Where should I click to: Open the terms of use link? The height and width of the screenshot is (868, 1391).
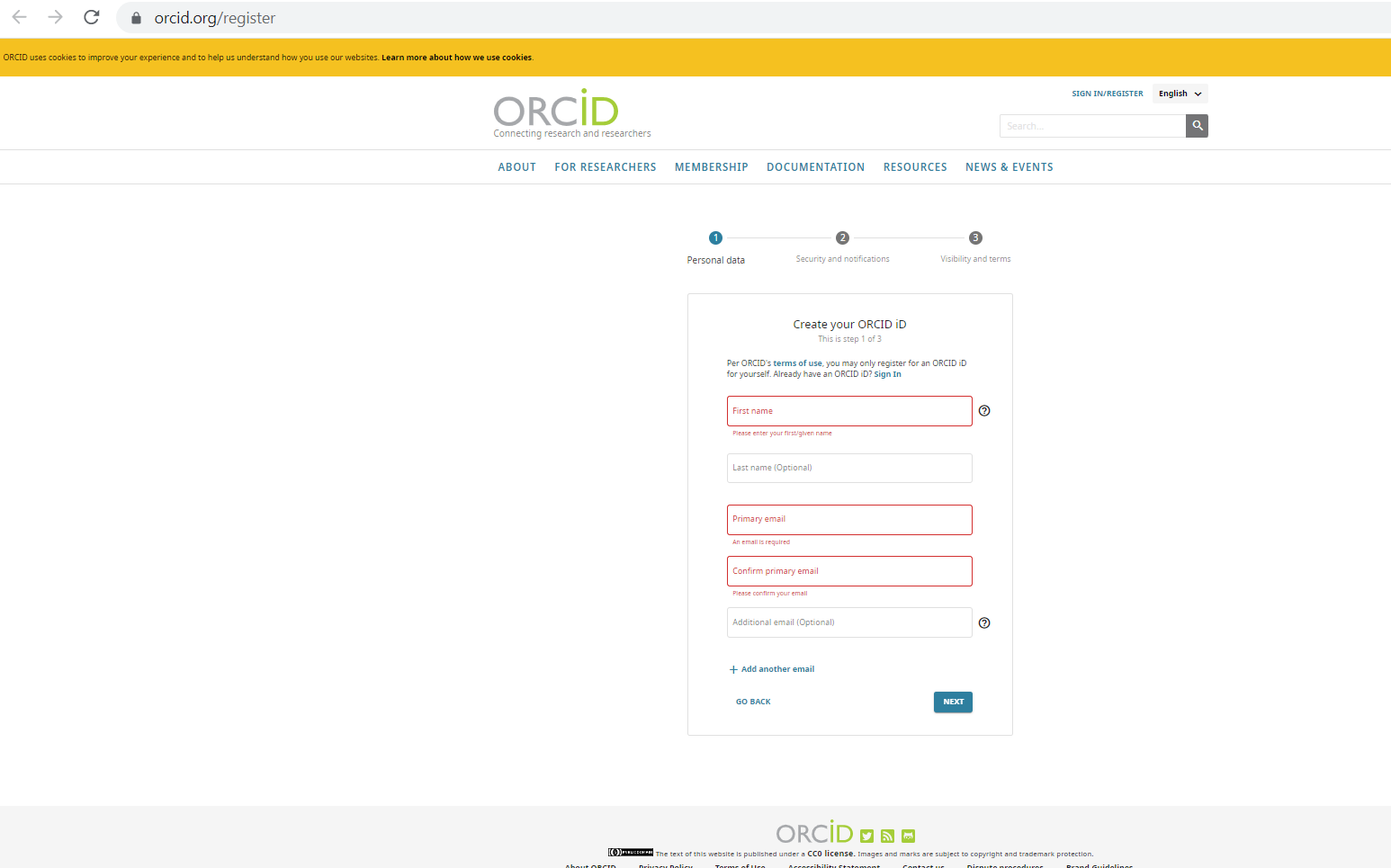coord(797,363)
